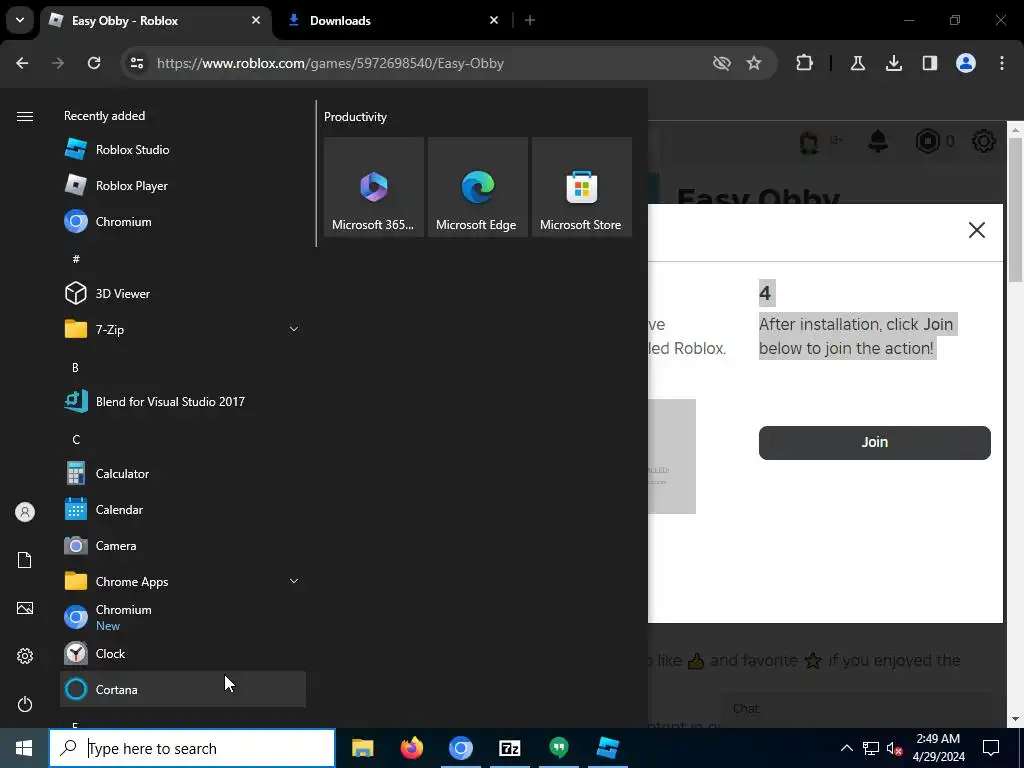
Task: Open Roblox settings gear
Action: 984,141
